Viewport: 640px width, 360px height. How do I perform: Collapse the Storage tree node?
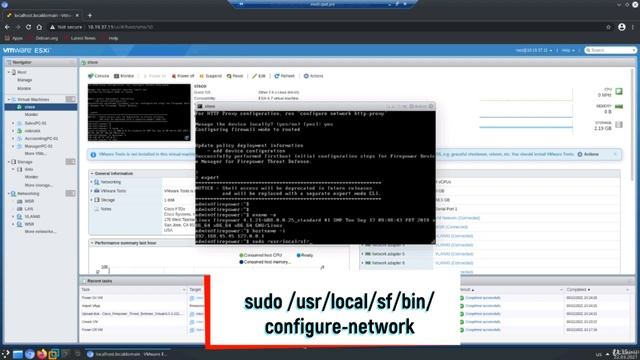pos(9,162)
